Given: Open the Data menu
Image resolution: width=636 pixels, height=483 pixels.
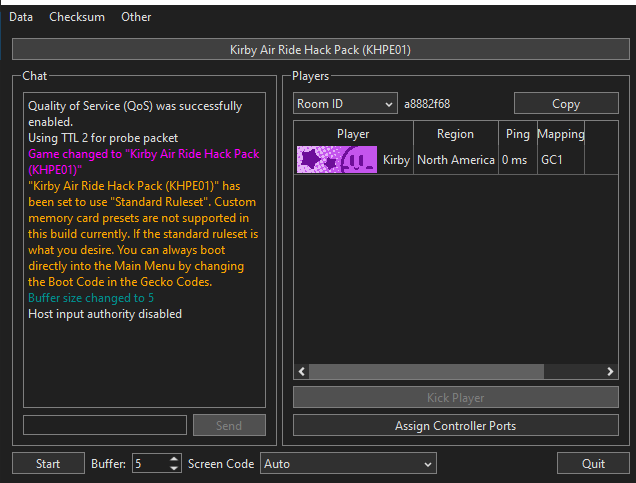Looking at the screenshot, I should click(21, 17).
